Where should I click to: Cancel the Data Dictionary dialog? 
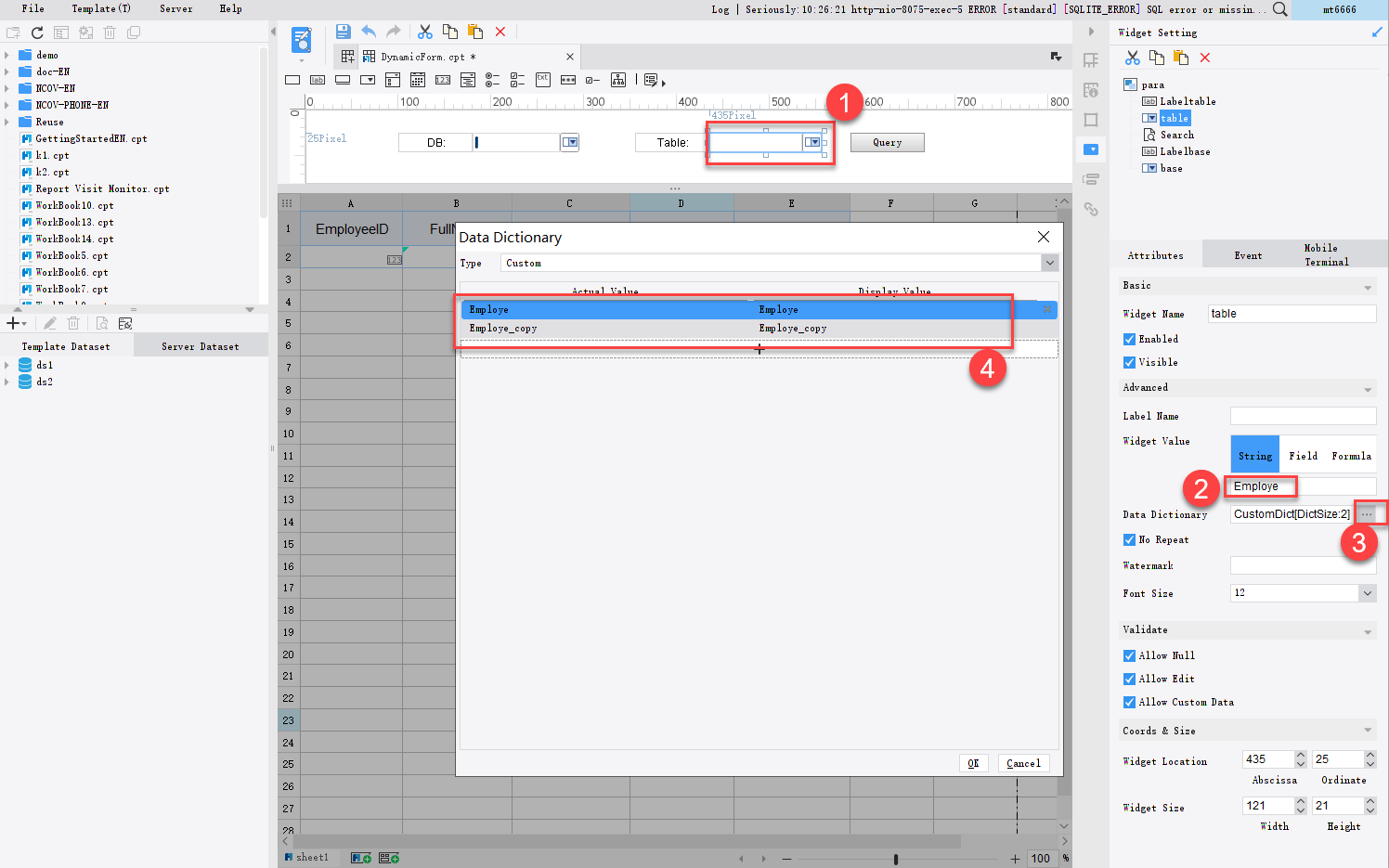click(x=1023, y=763)
